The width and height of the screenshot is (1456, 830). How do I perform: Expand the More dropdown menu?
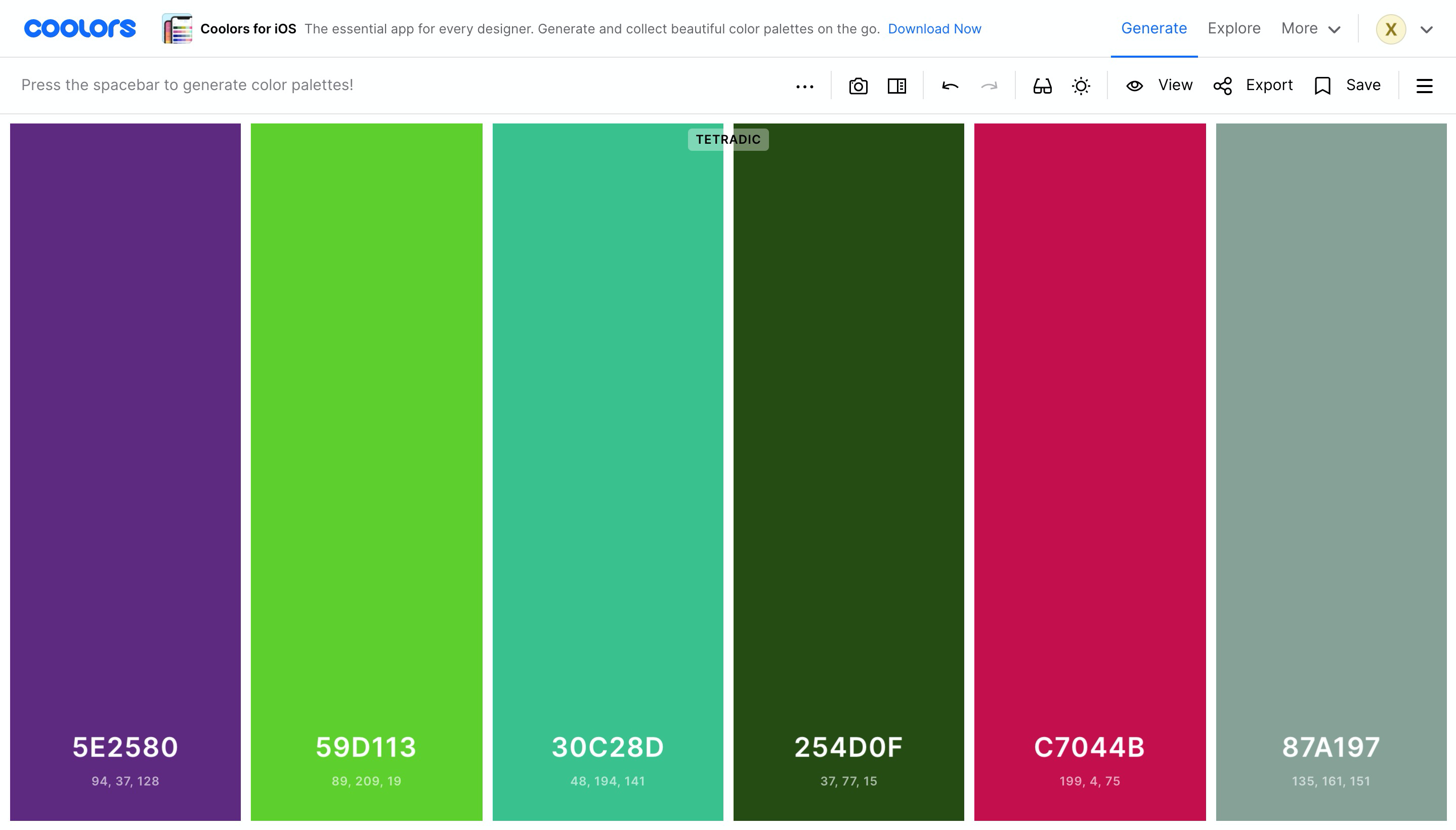point(1310,28)
